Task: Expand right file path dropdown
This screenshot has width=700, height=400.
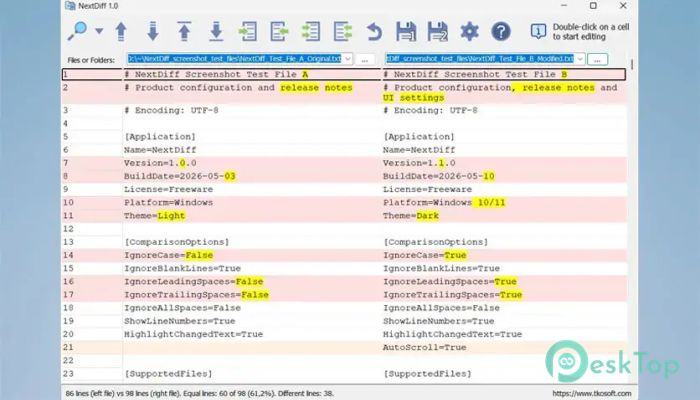Action: (x=579, y=59)
